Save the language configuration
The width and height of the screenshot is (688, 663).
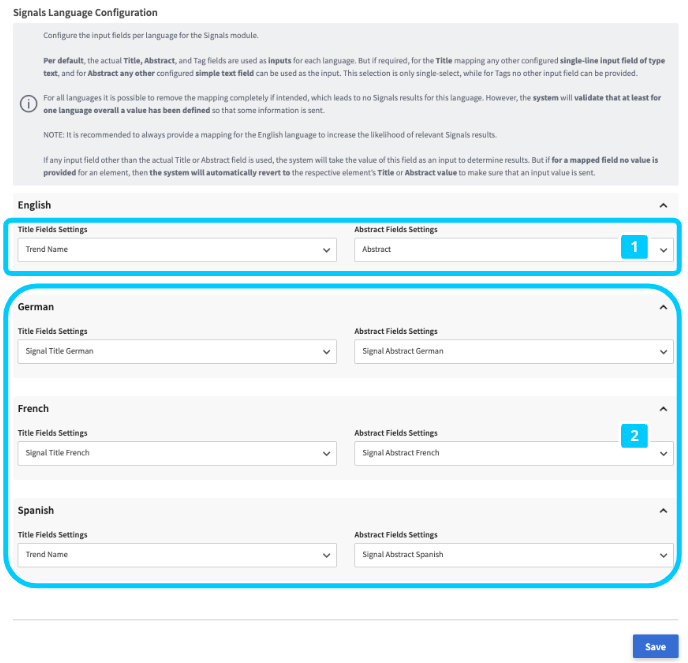(x=655, y=647)
